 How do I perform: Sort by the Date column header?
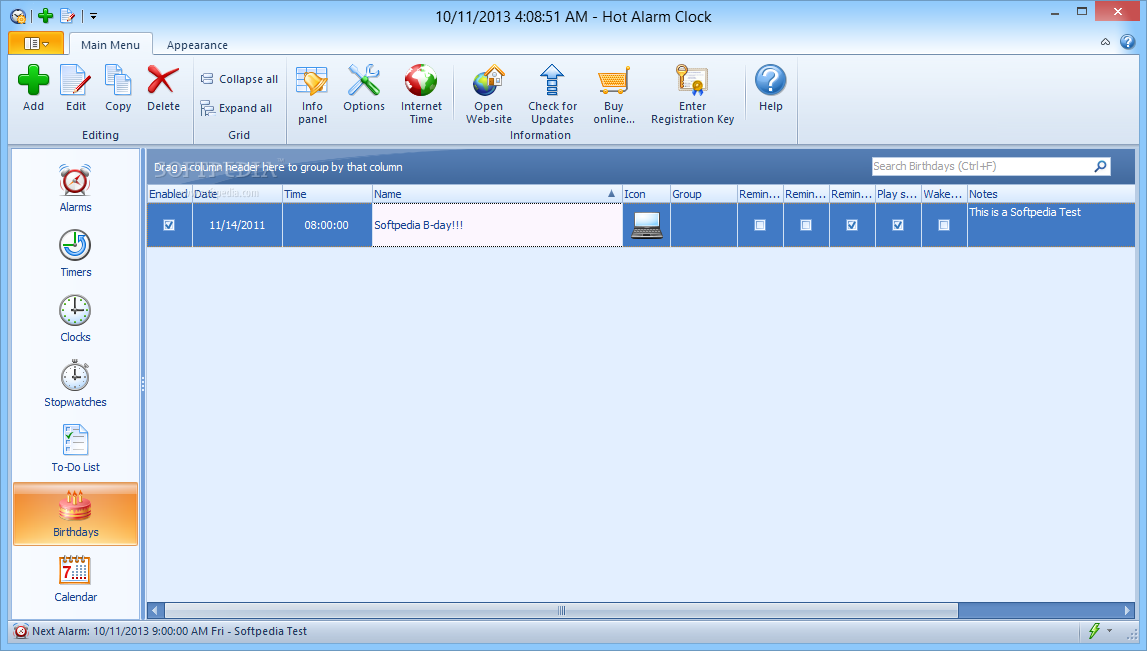point(237,194)
